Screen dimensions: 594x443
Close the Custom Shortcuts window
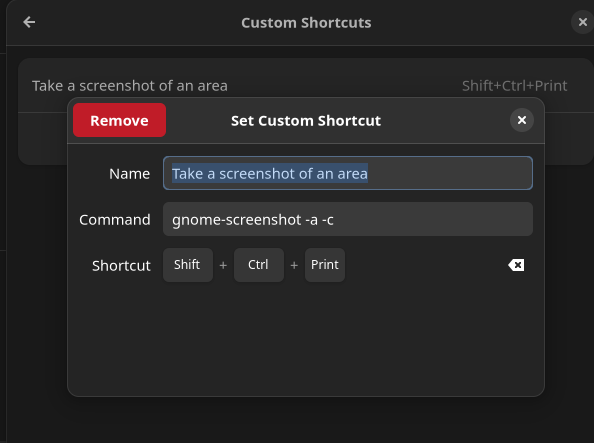pos(583,22)
